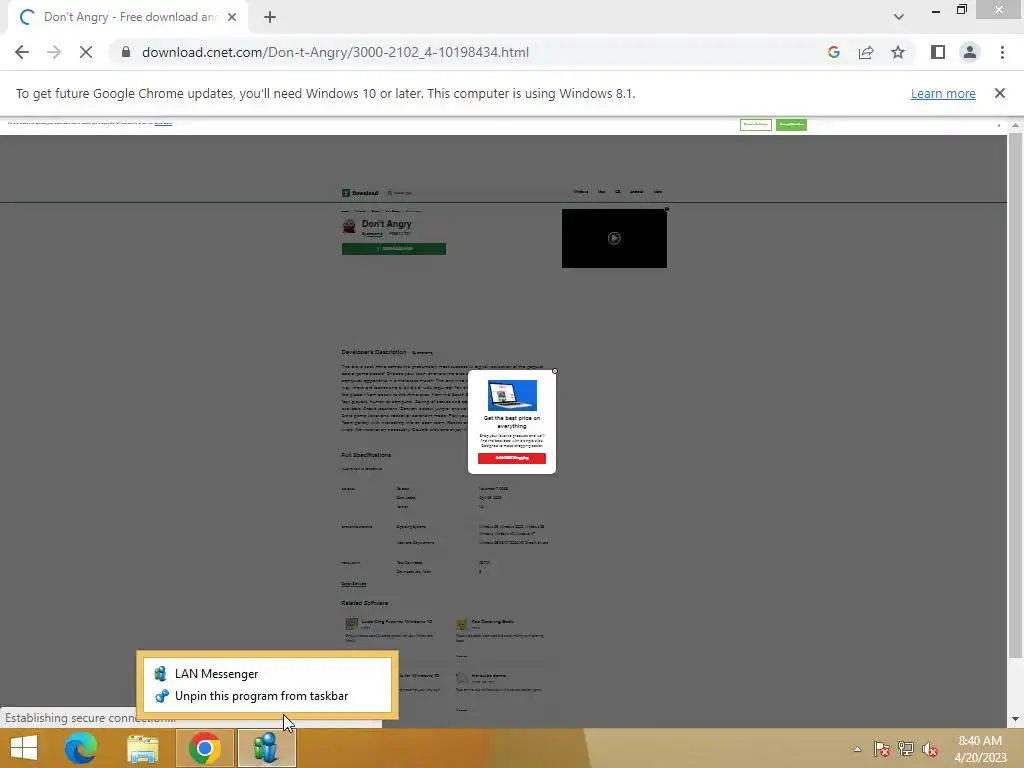Open Learn more about Chrome updates
The image size is (1024, 768).
(943, 93)
